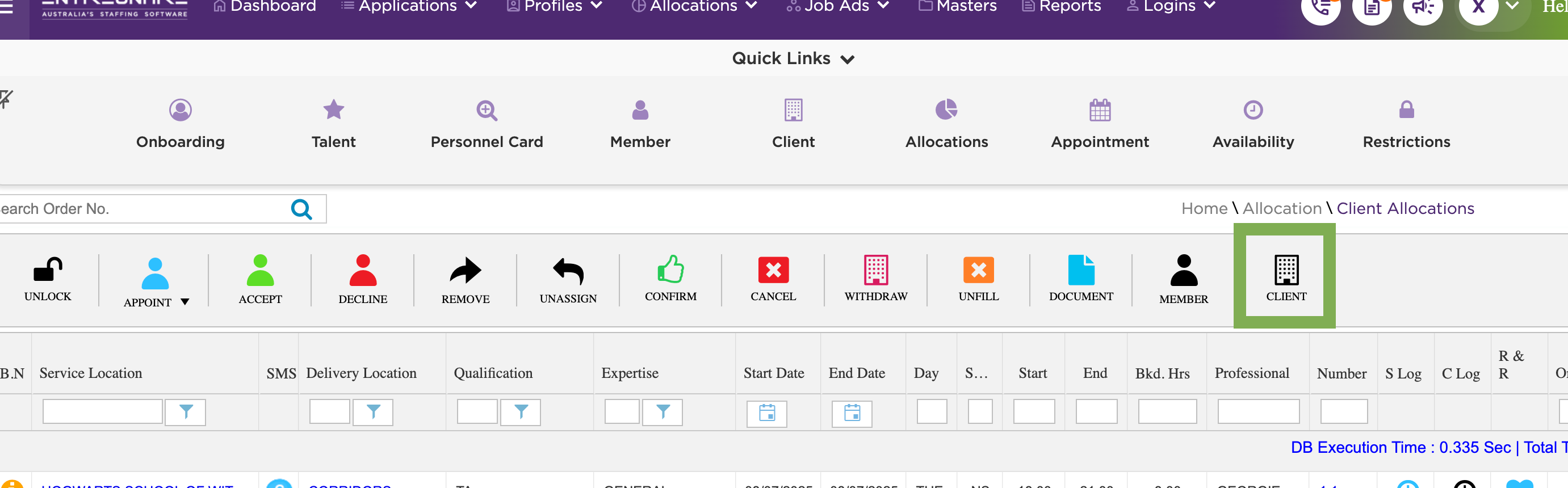Open the Profiles dropdown menu
This screenshot has height=488, width=1568.
[x=555, y=6]
